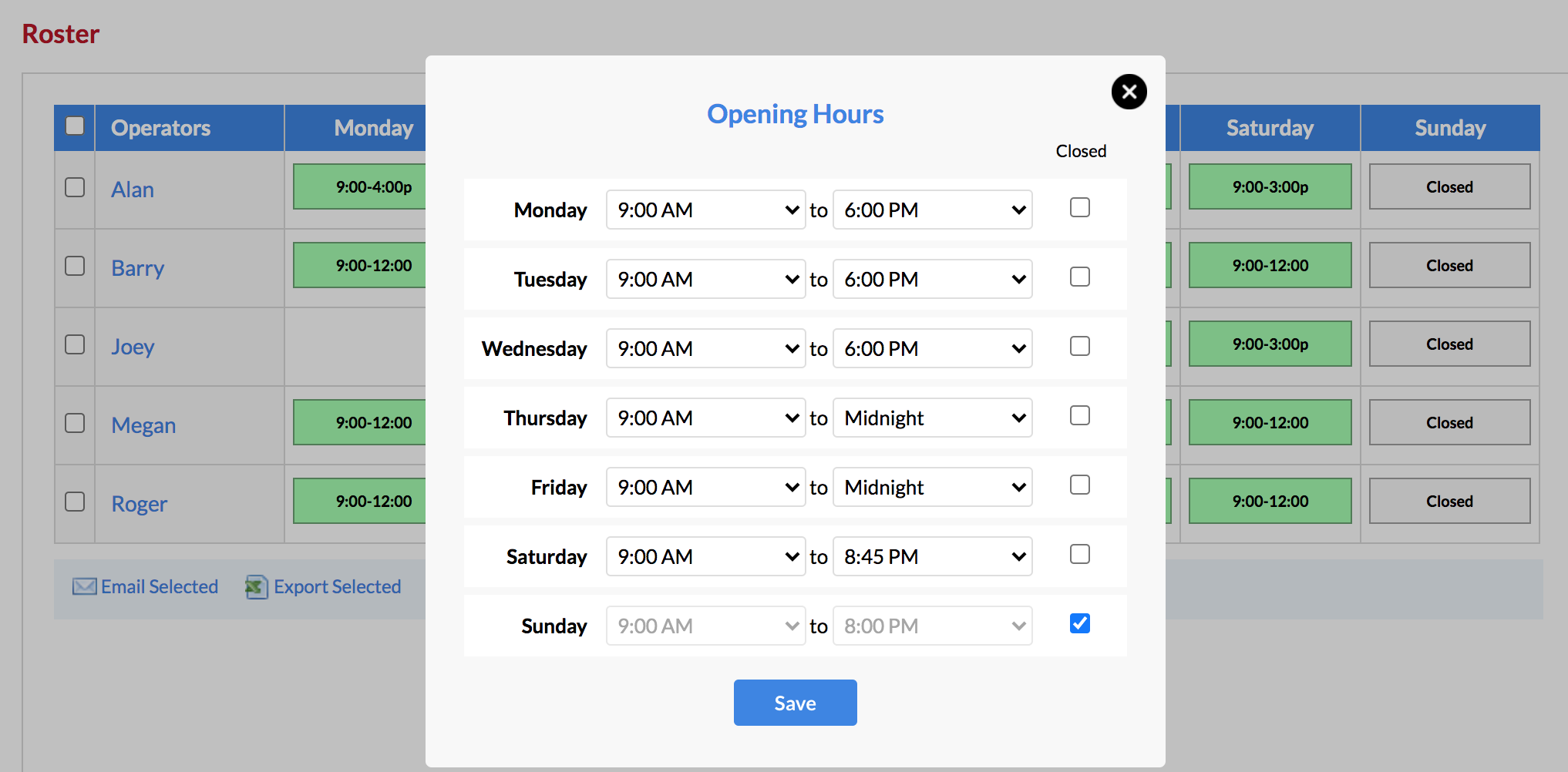
Task: Close the Opening Hours dialog
Action: point(1129,92)
